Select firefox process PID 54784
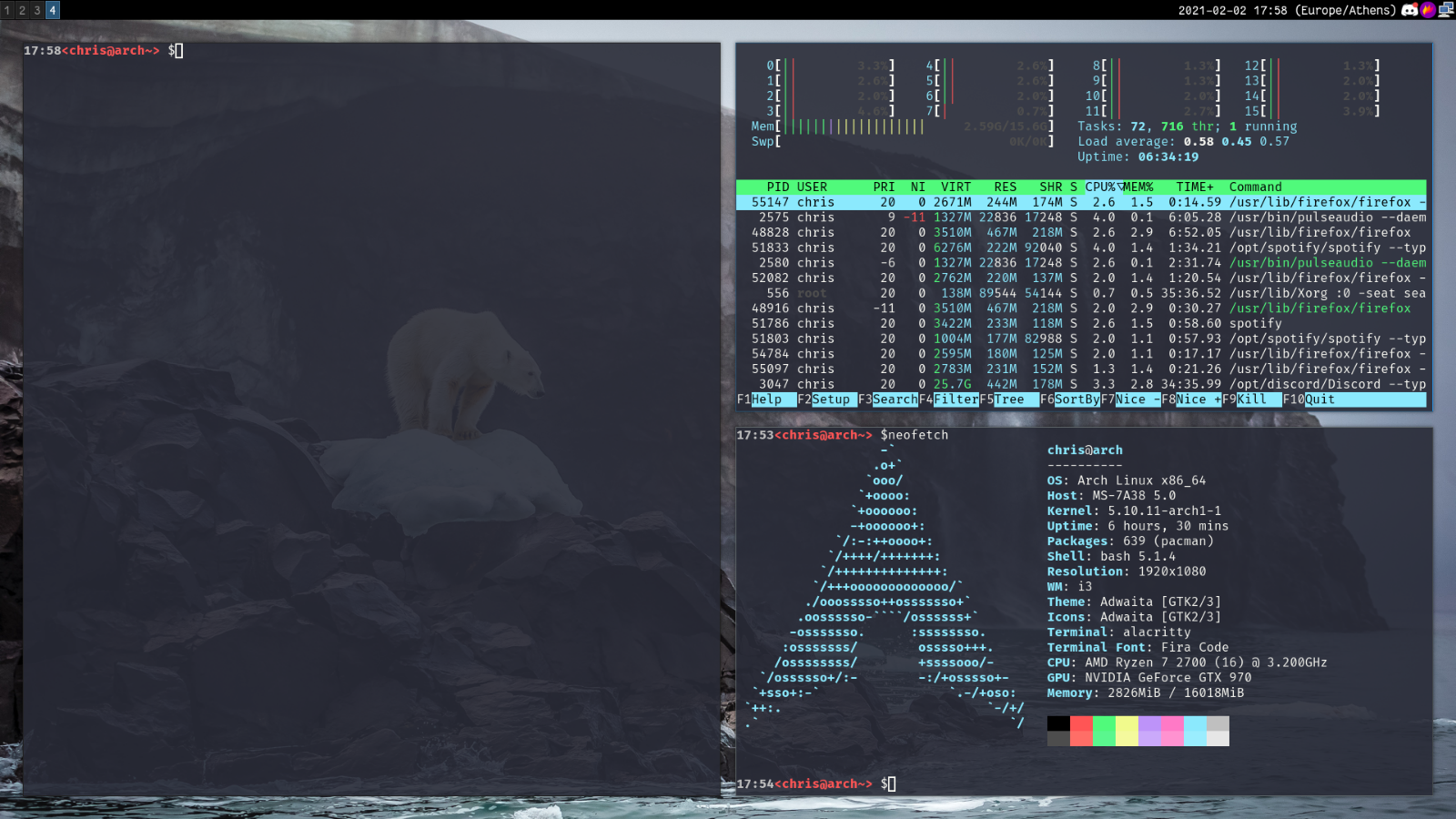This screenshot has width=1456, height=819. point(1081,354)
